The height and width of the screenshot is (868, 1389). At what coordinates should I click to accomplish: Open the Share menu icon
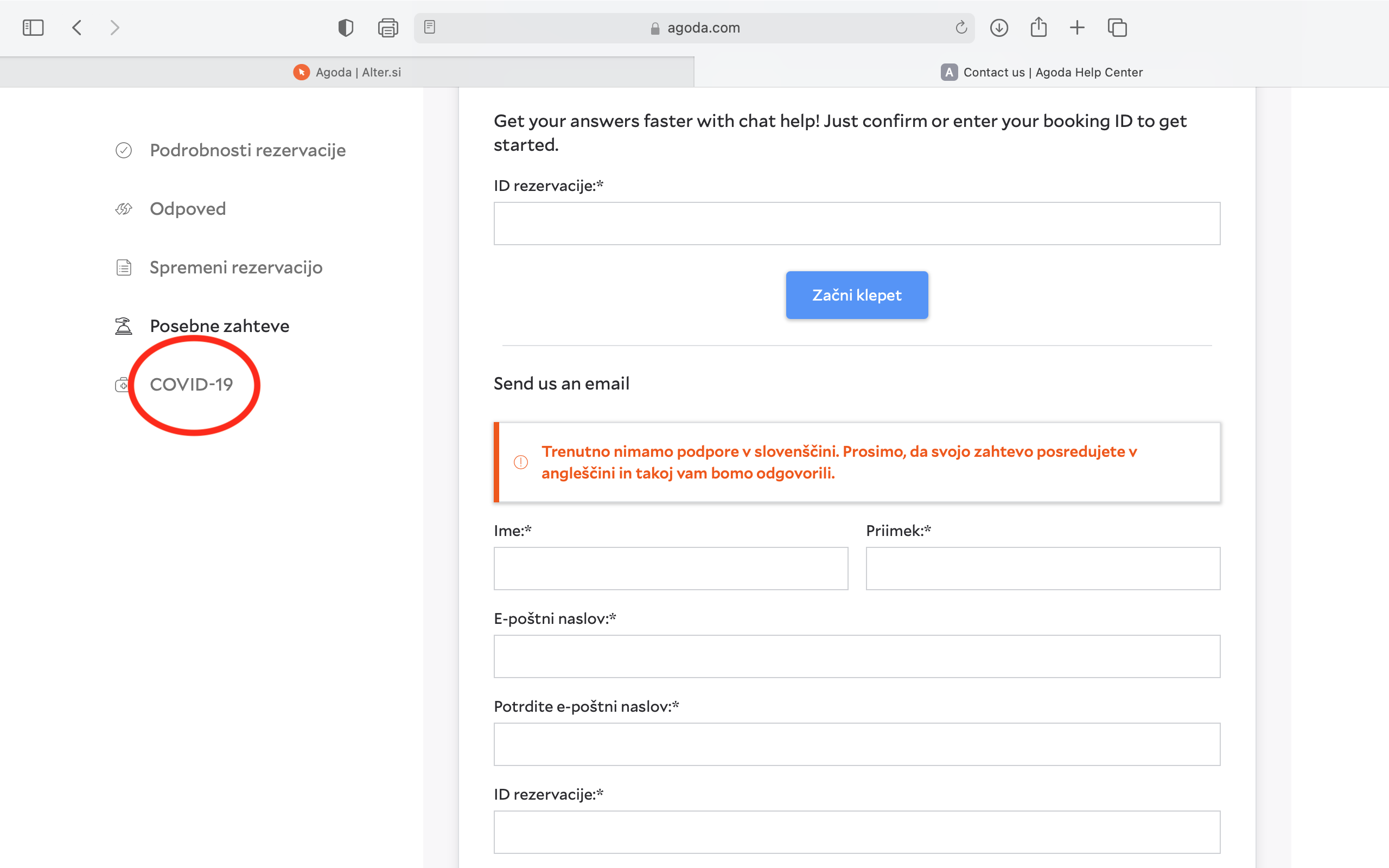(1038, 27)
